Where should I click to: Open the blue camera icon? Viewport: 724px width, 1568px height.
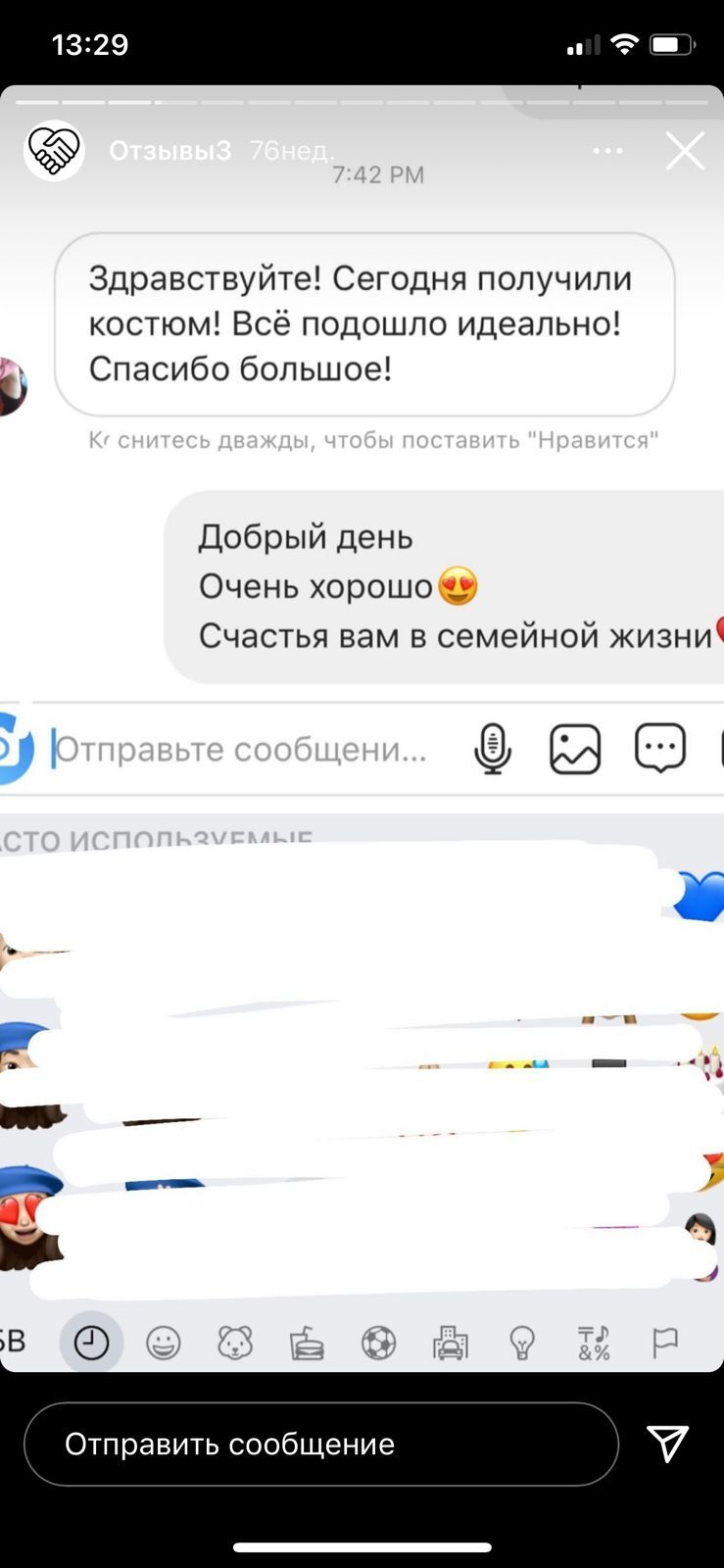point(14,749)
